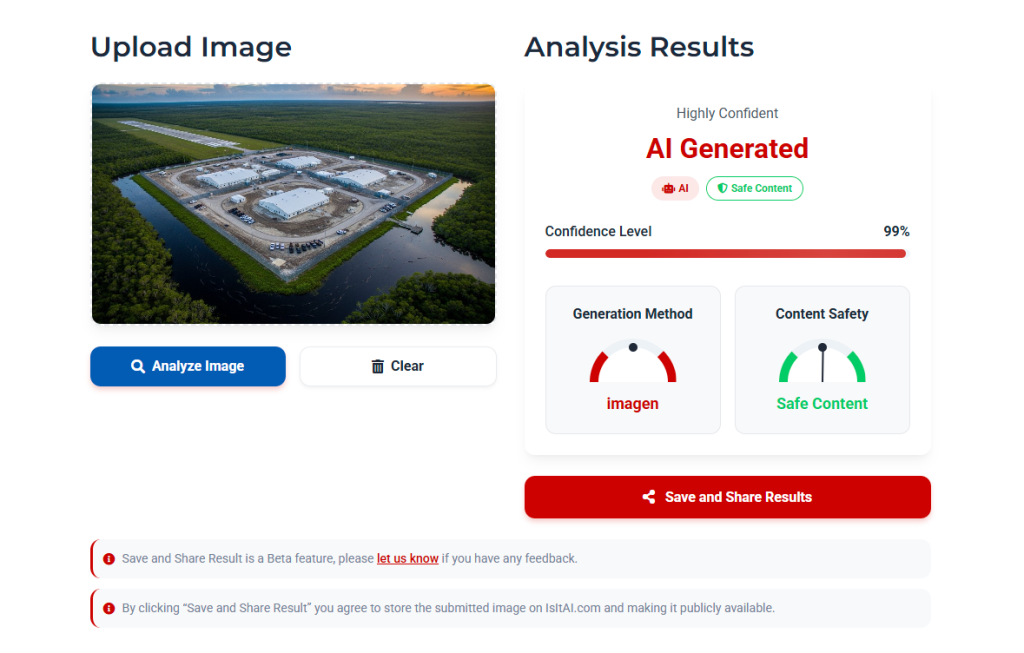1024x653 pixels.
Task: Clear the uploaded image
Action: pos(398,366)
